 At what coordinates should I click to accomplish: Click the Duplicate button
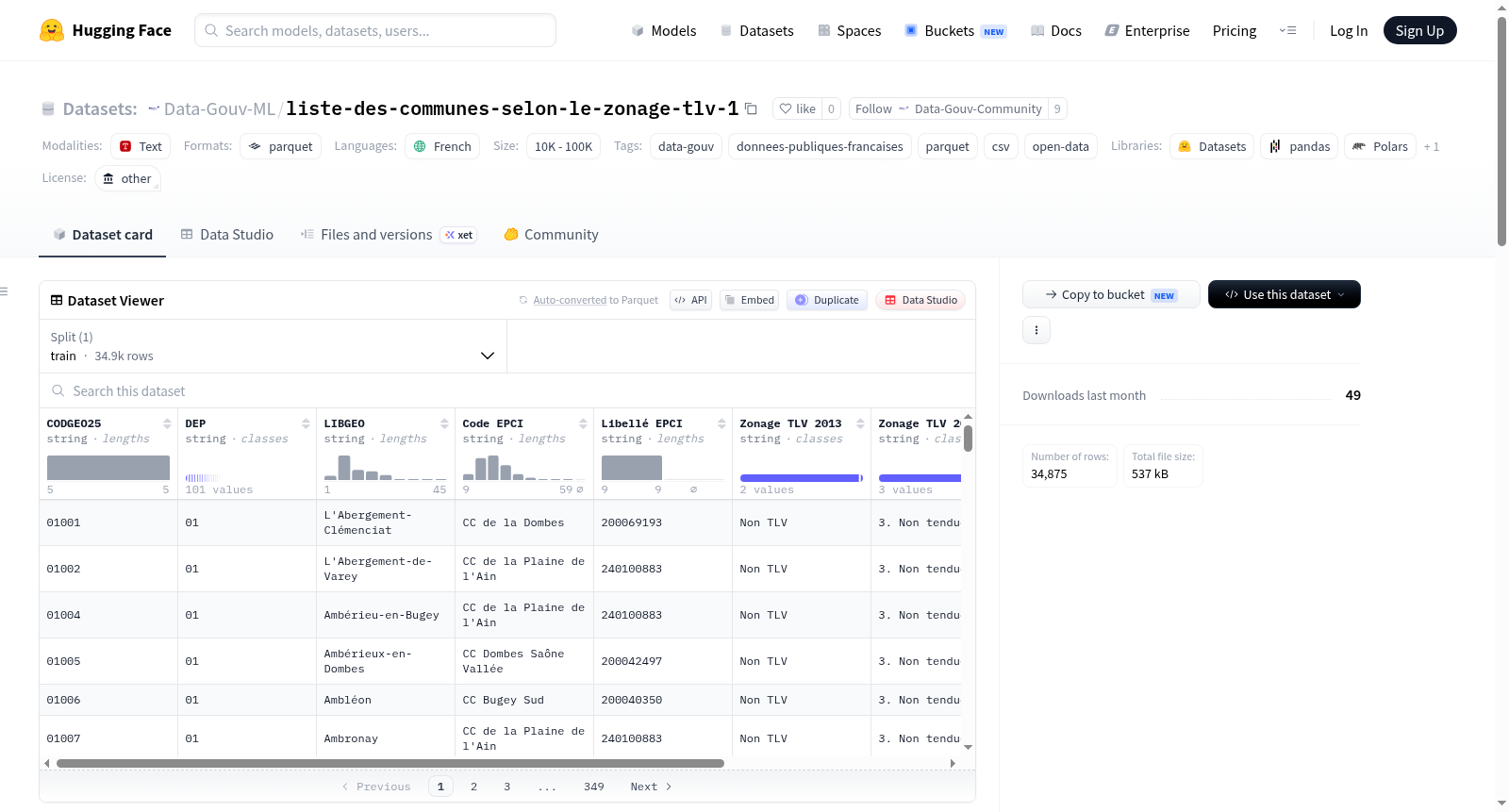[827, 300]
